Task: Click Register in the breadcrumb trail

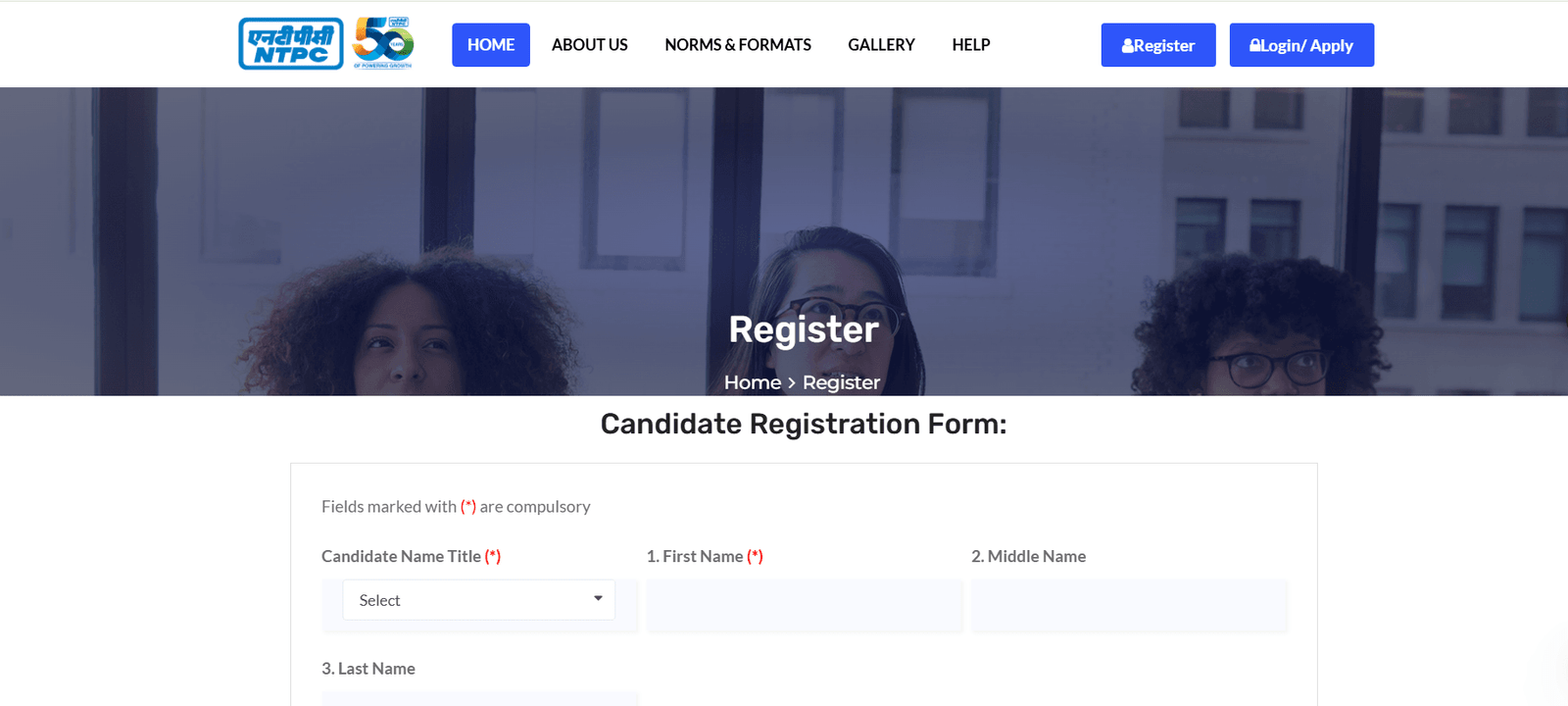Action: (841, 382)
